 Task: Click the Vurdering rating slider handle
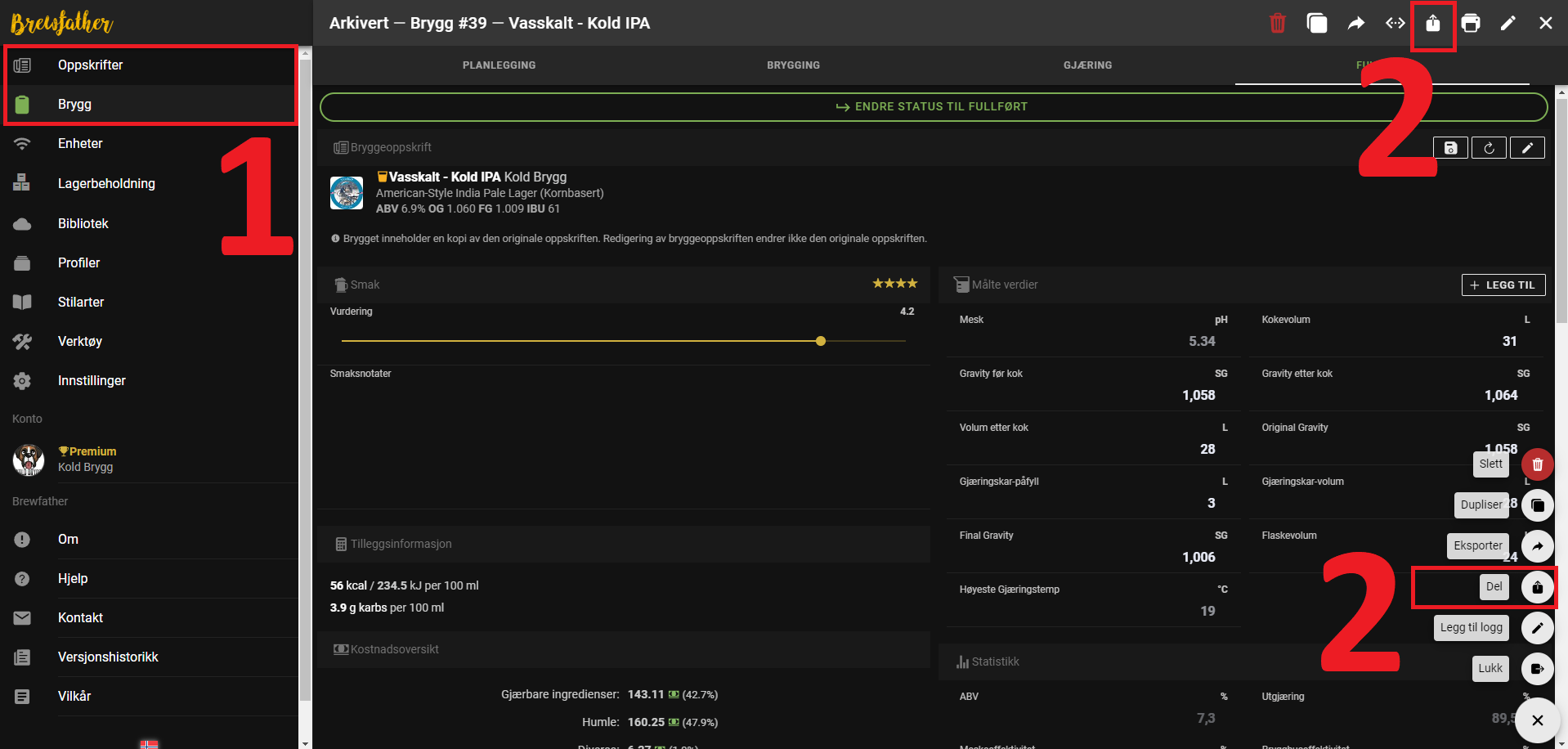point(821,341)
